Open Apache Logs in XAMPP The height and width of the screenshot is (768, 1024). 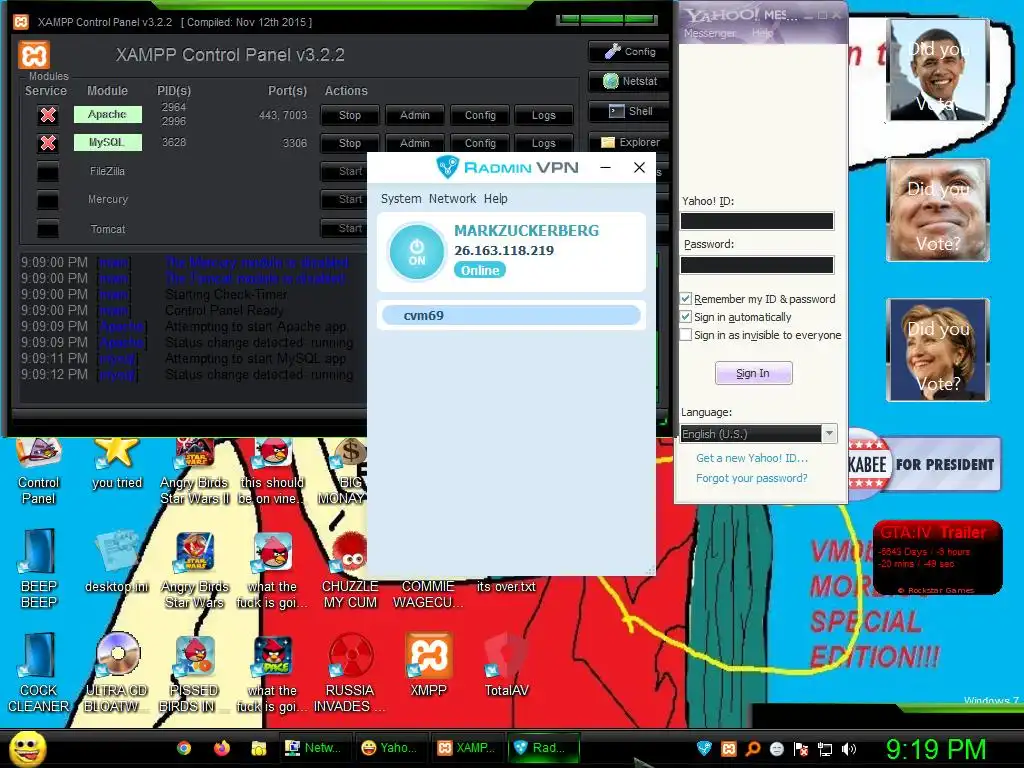click(x=543, y=115)
